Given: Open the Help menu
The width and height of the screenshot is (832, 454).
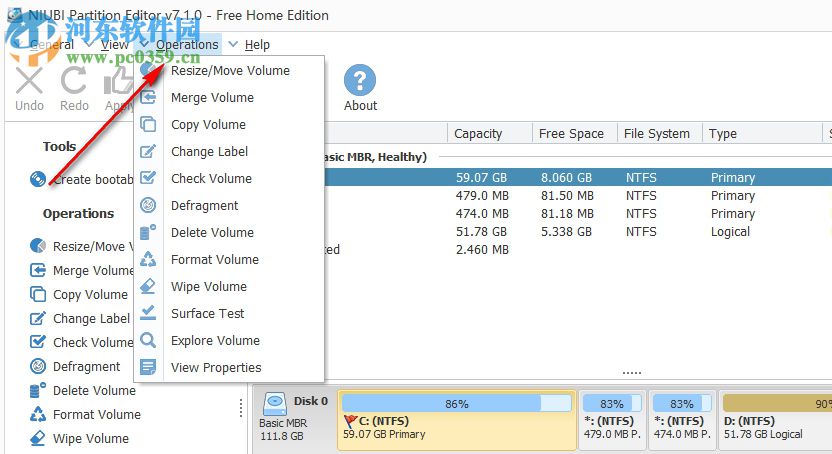Looking at the screenshot, I should click(257, 45).
